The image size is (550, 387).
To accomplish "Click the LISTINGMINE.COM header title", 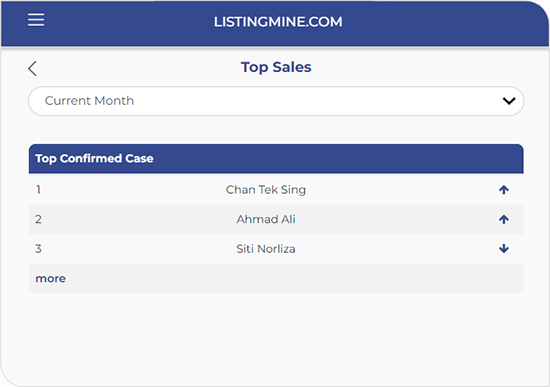I will tap(278, 22).
